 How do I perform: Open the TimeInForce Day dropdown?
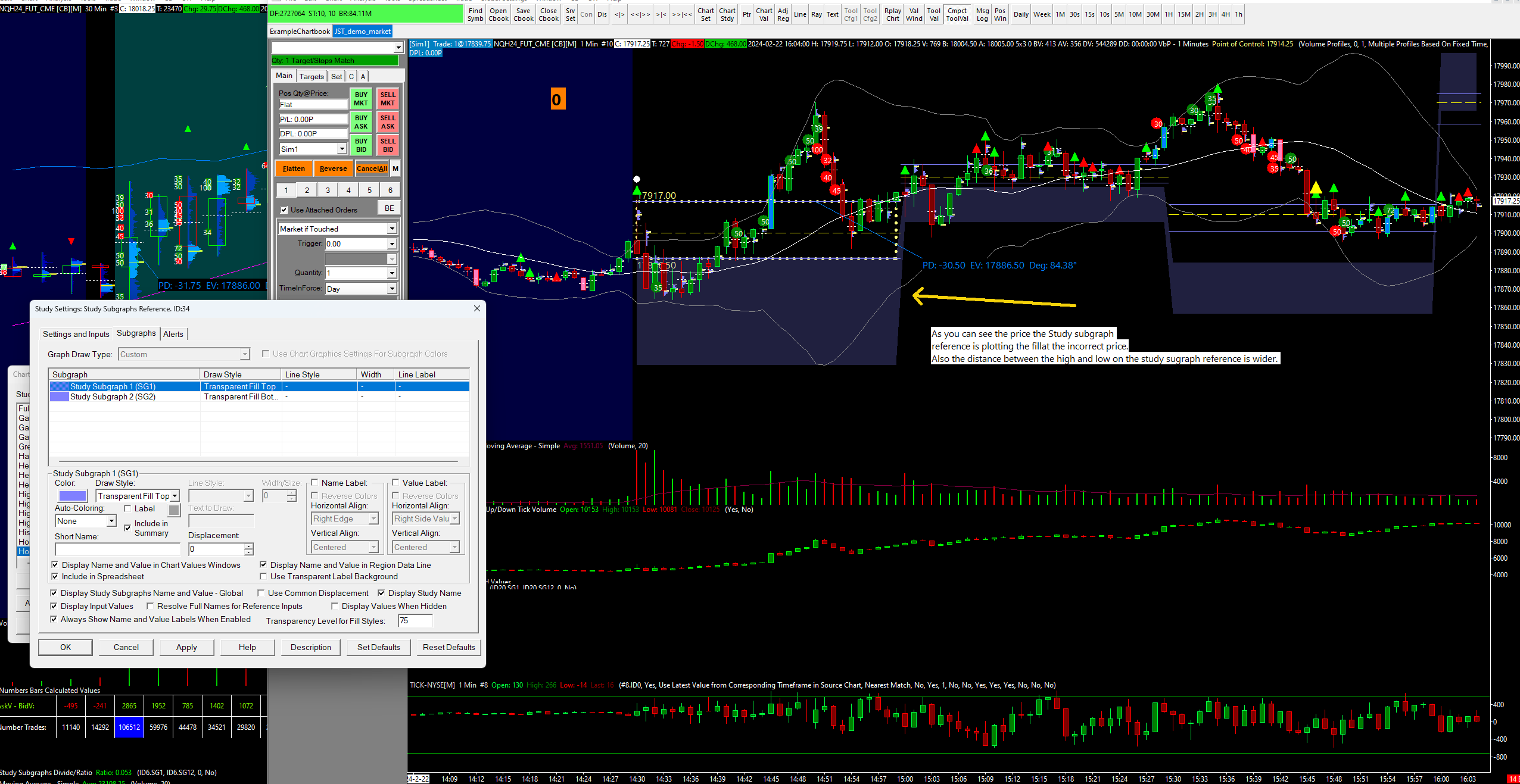[391, 289]
